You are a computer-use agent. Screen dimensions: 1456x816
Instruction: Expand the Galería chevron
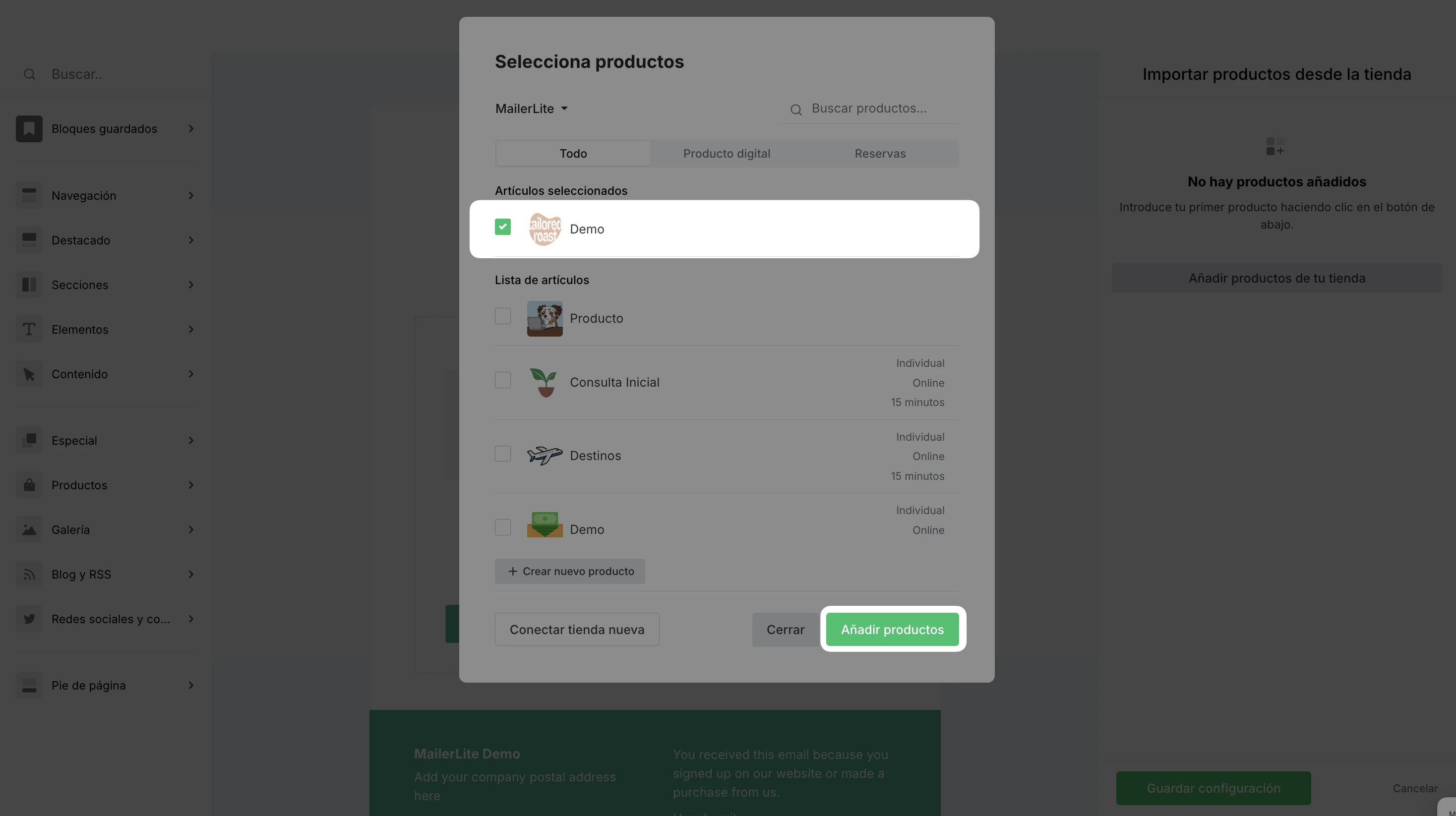191,529
